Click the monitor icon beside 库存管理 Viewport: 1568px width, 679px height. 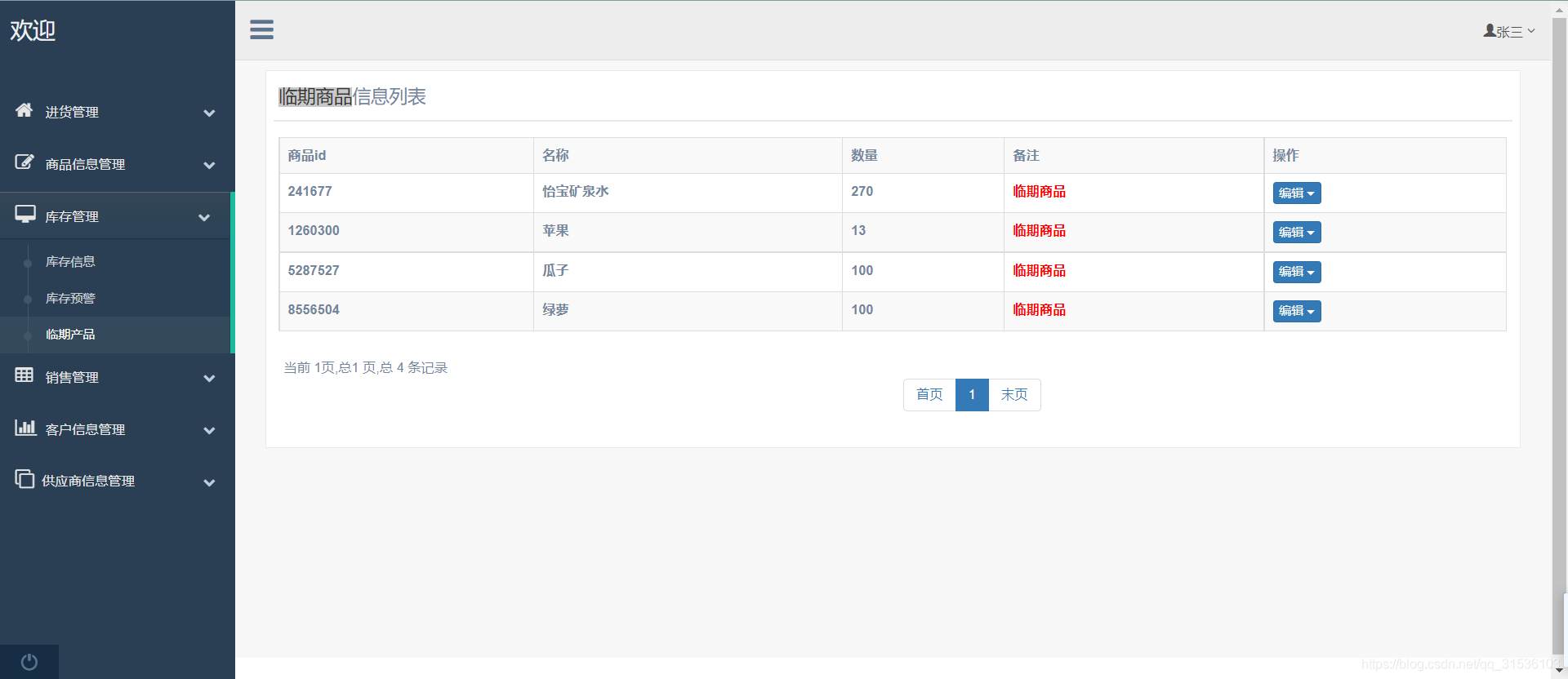[x=25, y=214]
